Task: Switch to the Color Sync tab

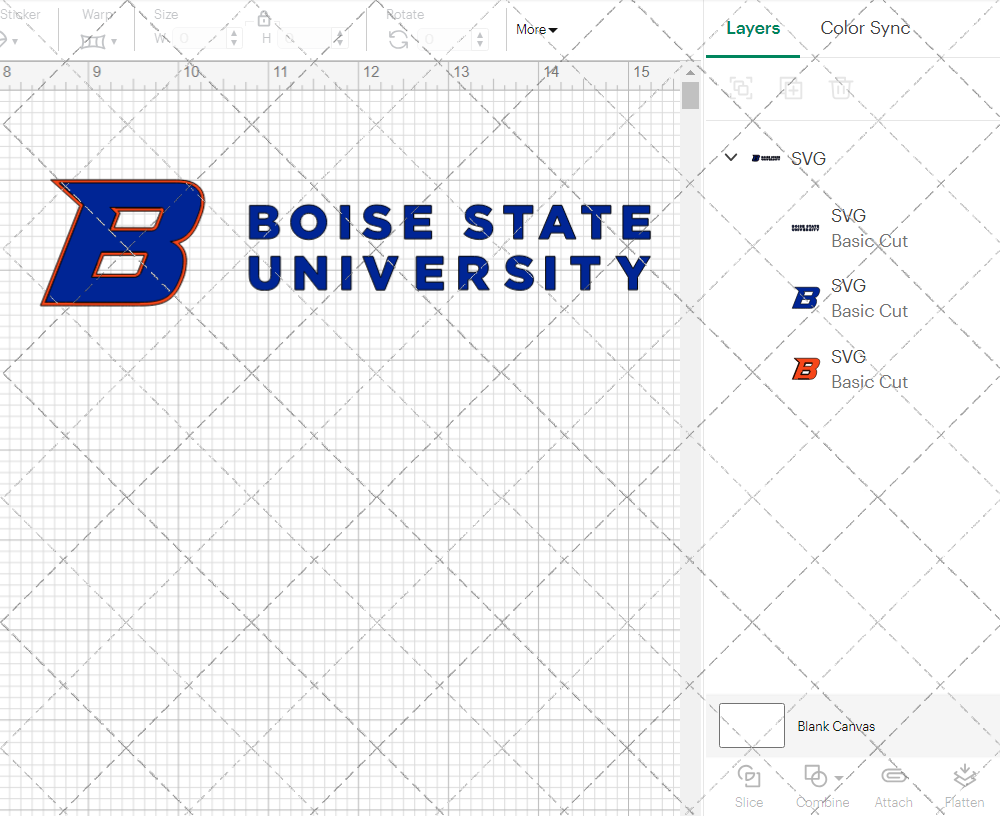Action: pos(864,28)
